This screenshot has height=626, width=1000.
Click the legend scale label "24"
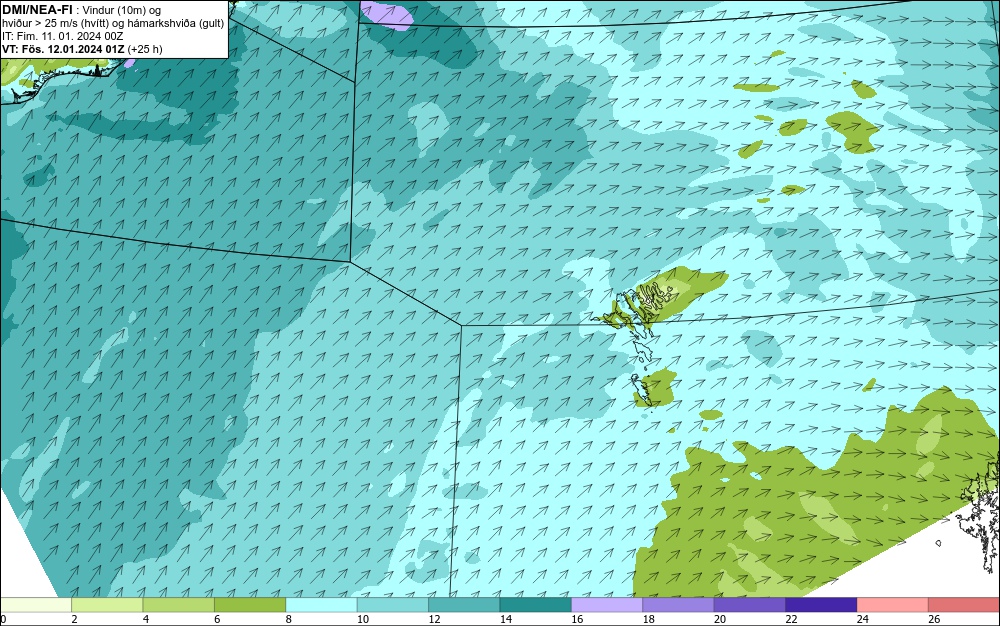point(863,619)
